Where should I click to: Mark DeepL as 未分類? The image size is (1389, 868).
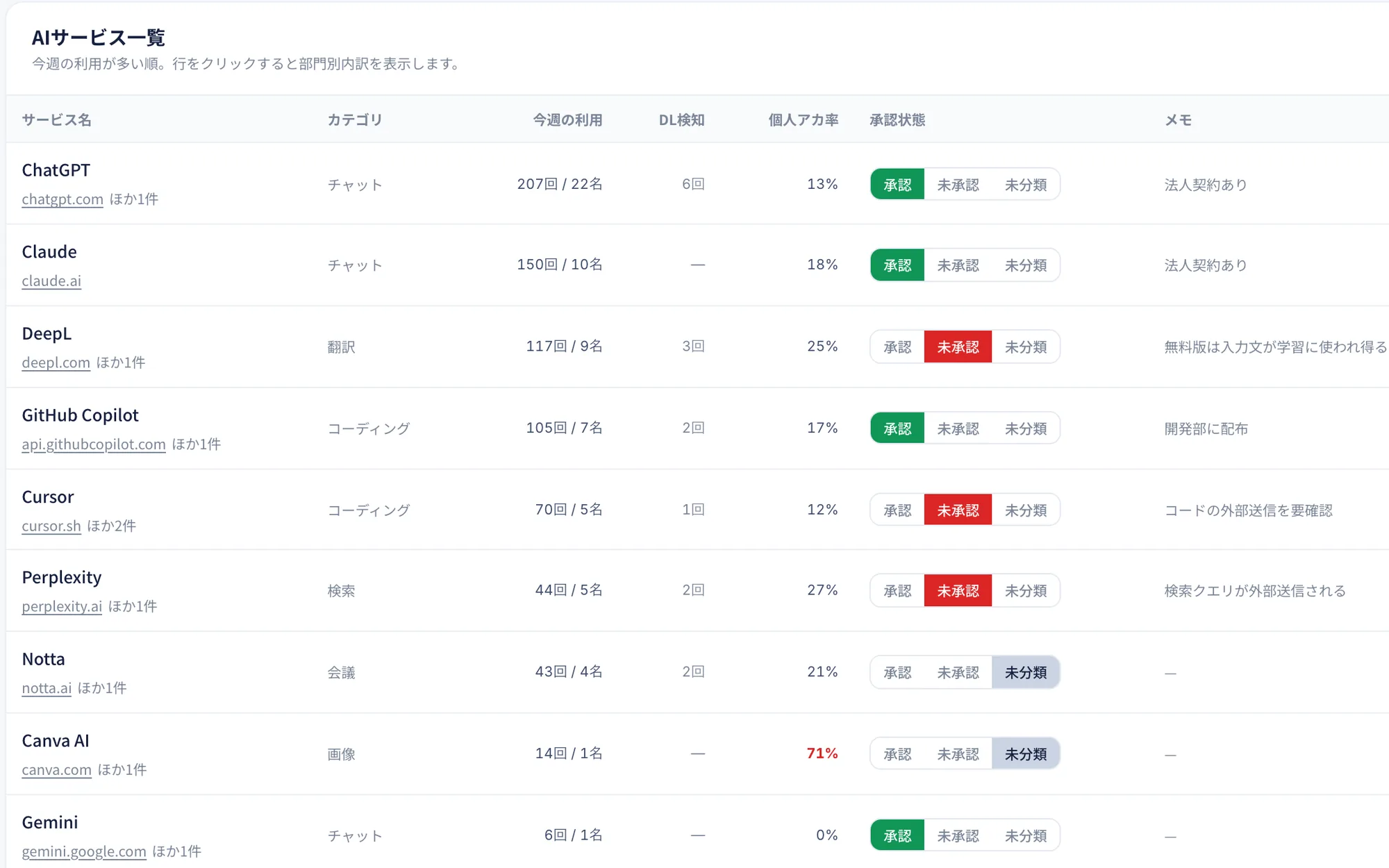pos(1026,347)
